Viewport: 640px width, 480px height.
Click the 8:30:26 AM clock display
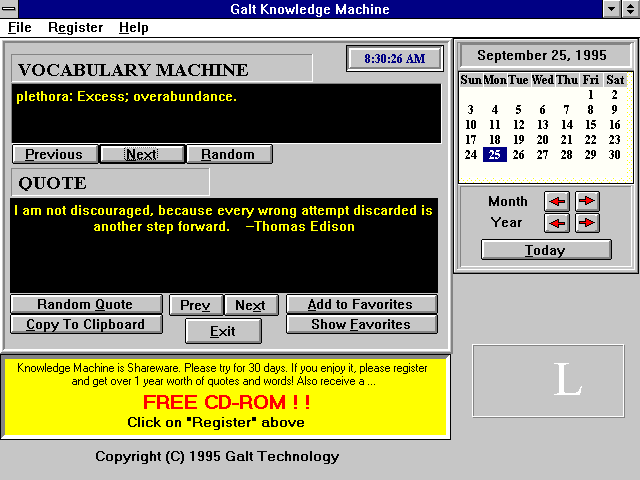click(395, 59)
